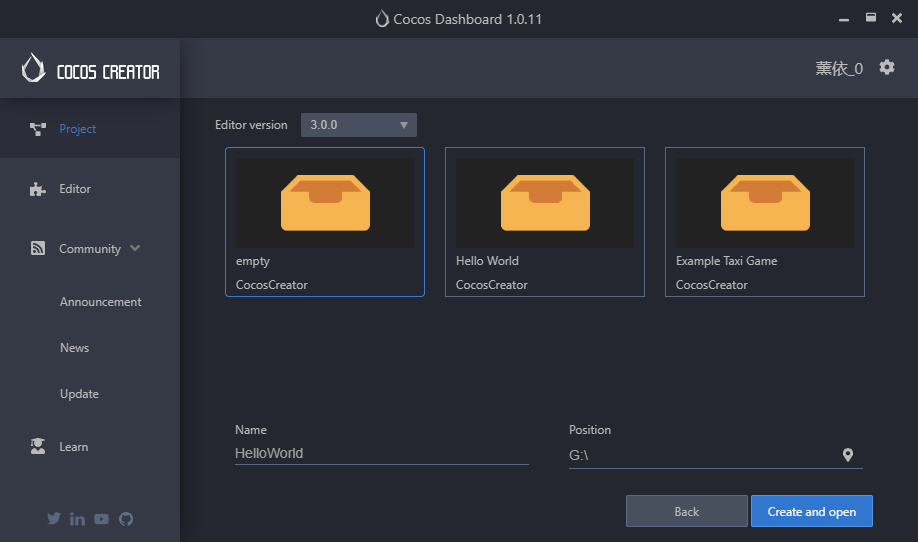Select the Project tab in sidebar
The height and width of the screenshot is (542, 918).
pos(77,129)
